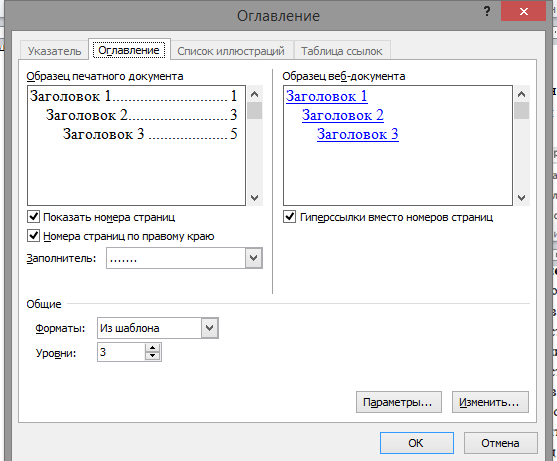Click print preview scroll down arrow
557x461 pixels.
(254, 197)
